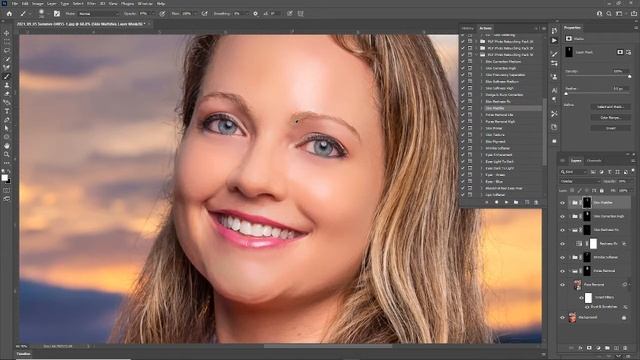Switch to the Channels tab
Viewport: 640px width, 360px height.
(x=594, y=161)
